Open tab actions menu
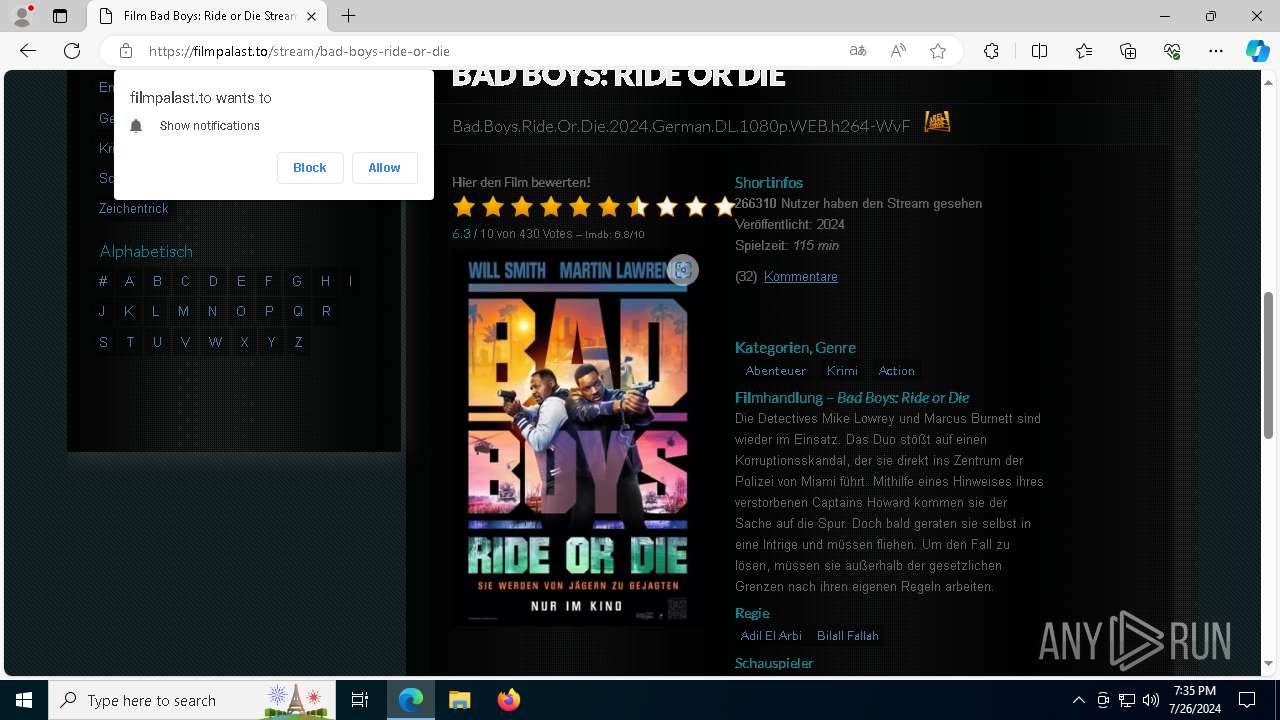 [60, 16]
